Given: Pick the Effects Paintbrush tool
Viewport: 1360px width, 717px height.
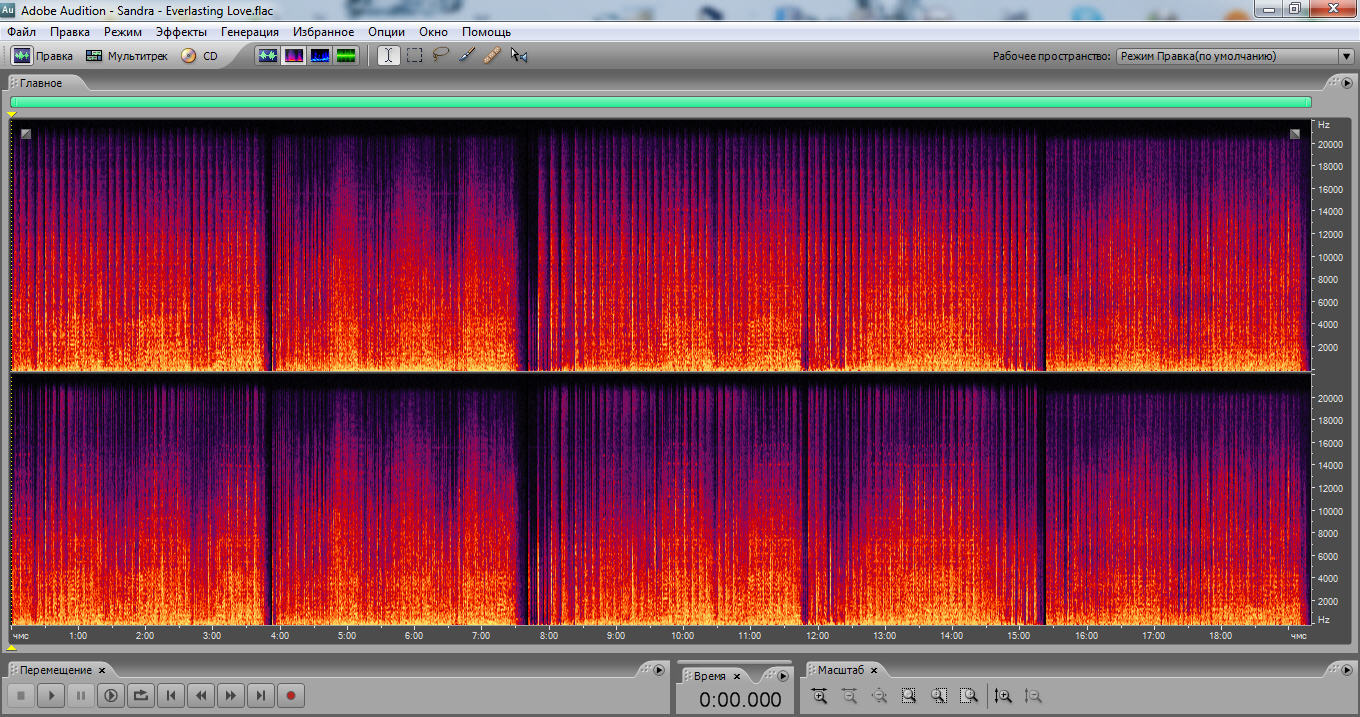Looking at the screenshot, I should (x=466, y=56).
